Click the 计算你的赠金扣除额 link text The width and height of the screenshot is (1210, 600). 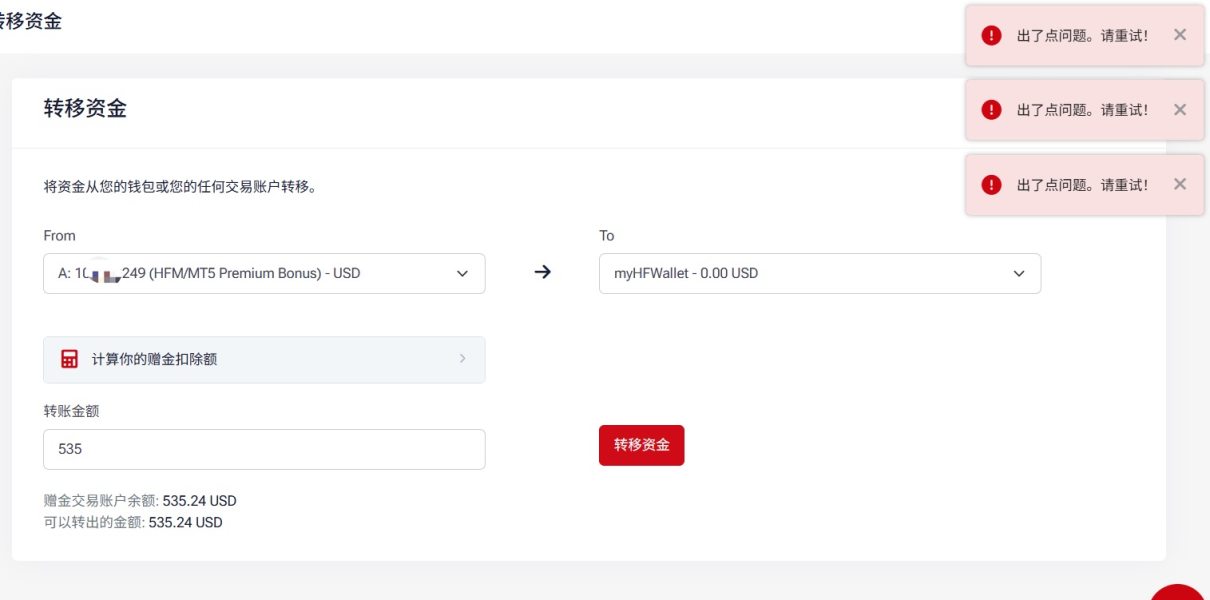pyautogui.click(x=154, y=359)
